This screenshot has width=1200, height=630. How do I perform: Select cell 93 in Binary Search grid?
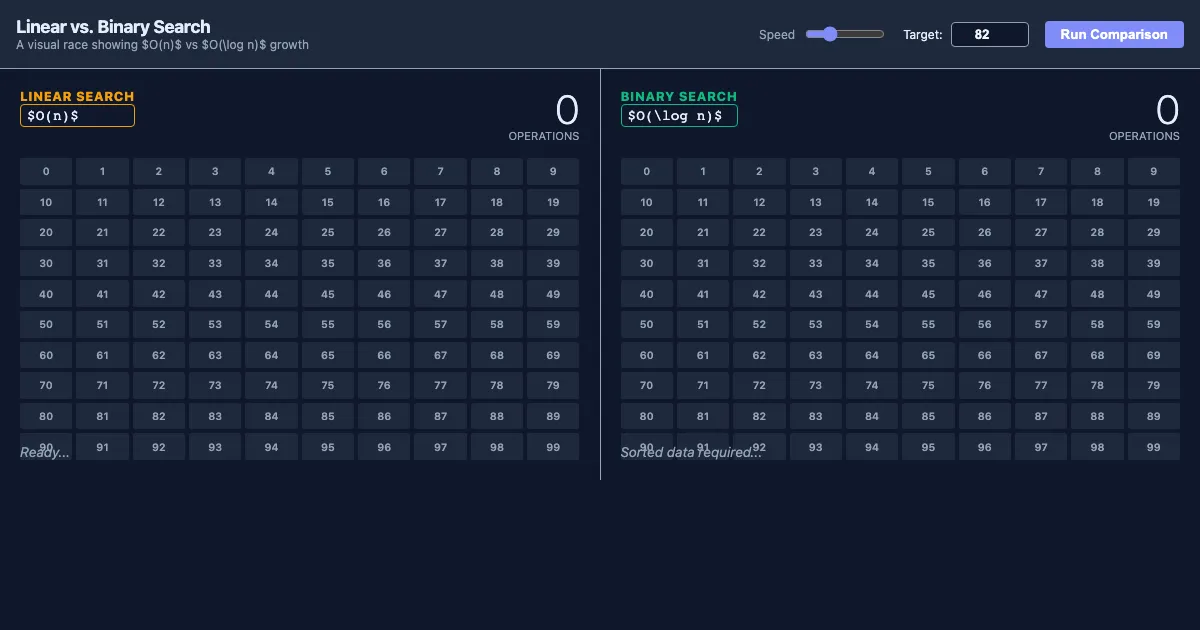[815, 447]
